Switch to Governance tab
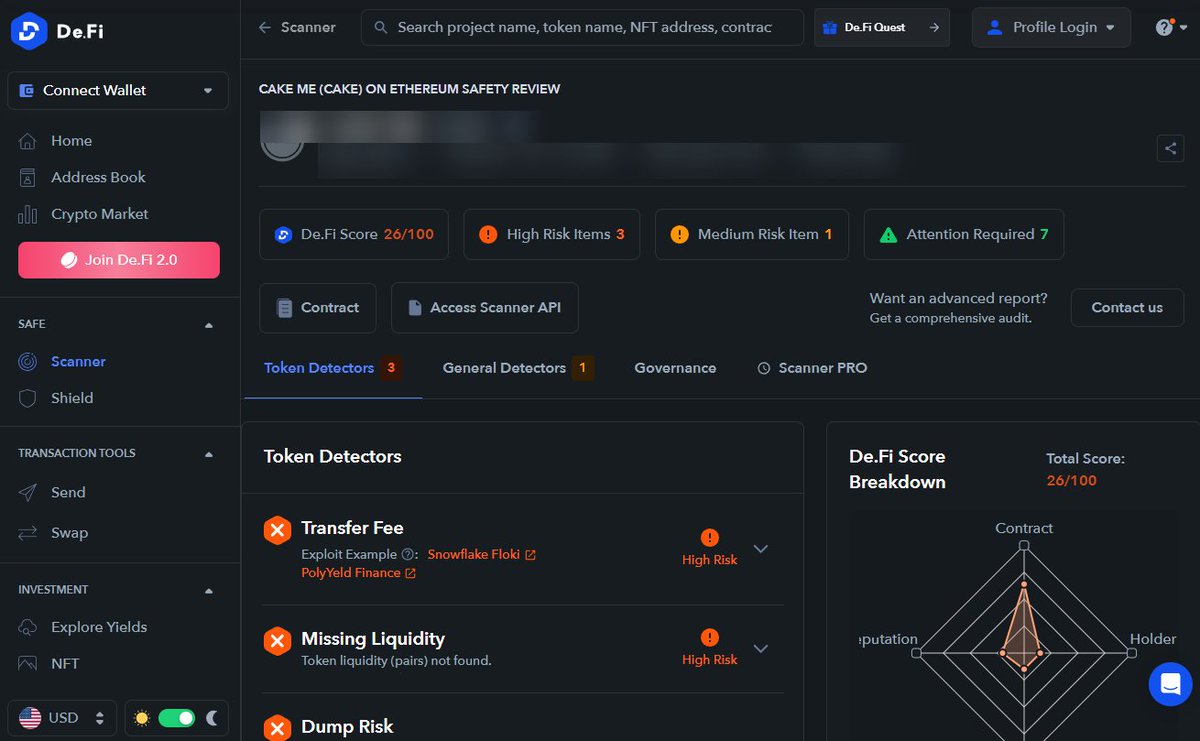This screenshot has width=1200, height=741. tap(675, 368)
